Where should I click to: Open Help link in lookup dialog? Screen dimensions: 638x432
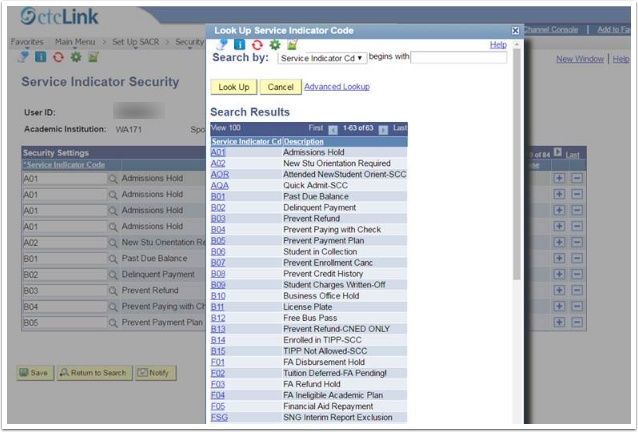[498, 45]
